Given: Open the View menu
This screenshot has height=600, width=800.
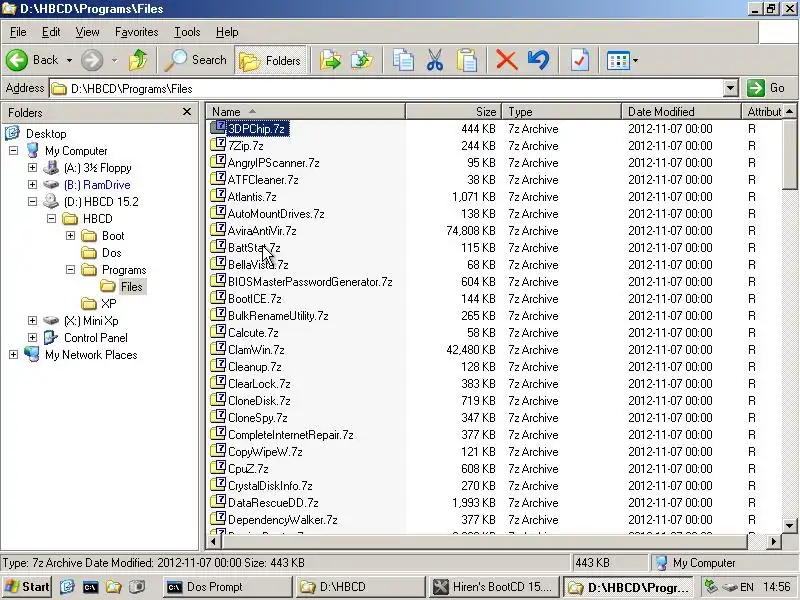Looking at the screenshot, I should coord(87,32).
